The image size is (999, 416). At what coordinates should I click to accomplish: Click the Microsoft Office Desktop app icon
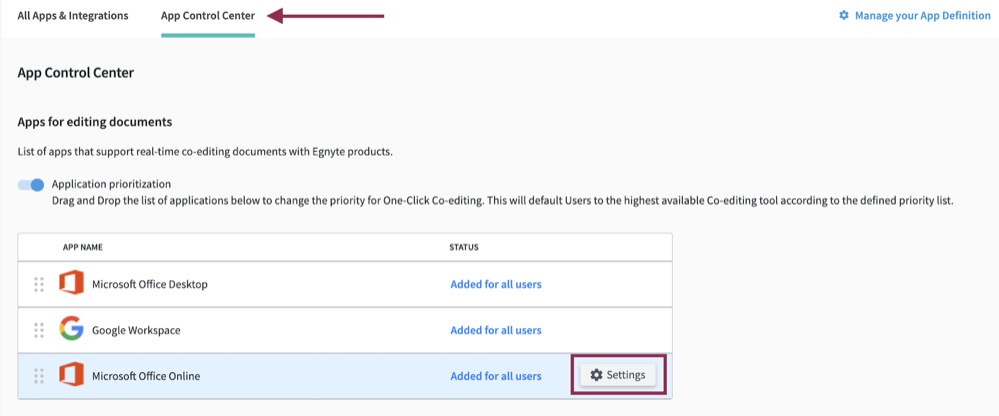coord(70,284)
